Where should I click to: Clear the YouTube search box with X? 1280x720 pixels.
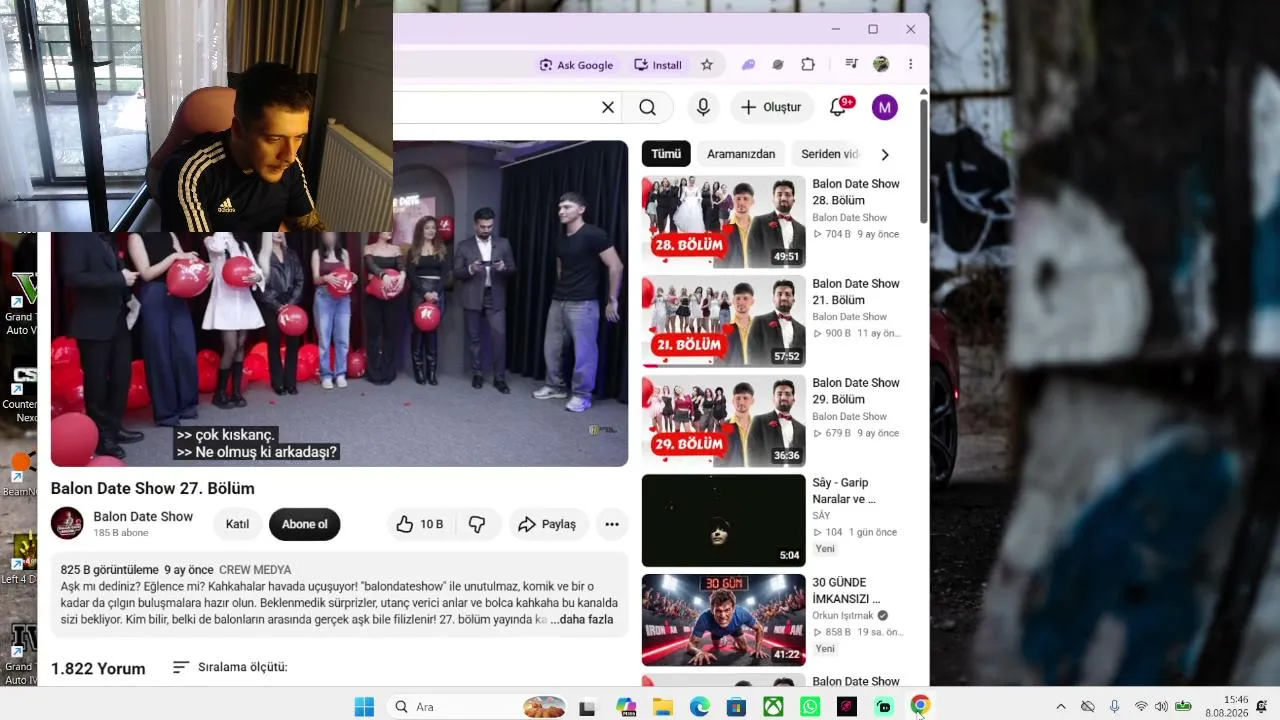coord(607,107)
